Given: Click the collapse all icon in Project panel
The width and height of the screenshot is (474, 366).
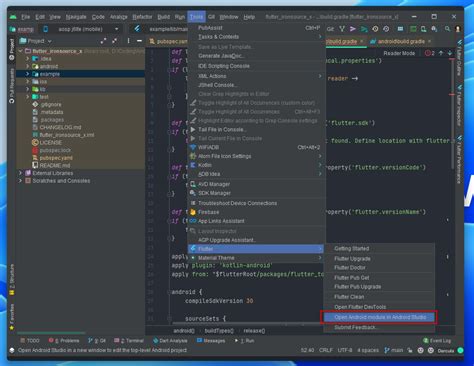Looking at the screenshot, I should [x=115, y=41].
